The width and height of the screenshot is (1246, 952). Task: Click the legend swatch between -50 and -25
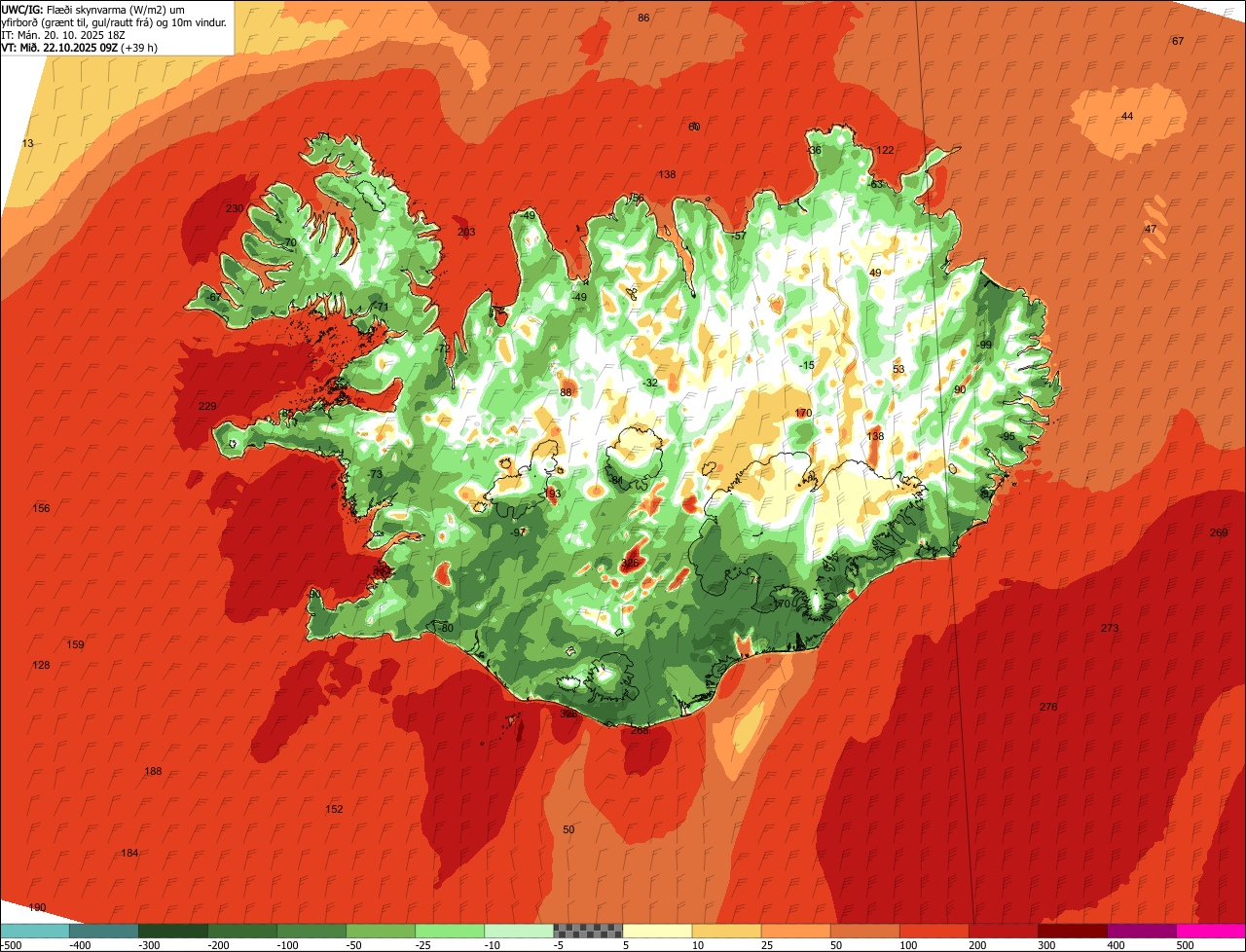point(381,931)
